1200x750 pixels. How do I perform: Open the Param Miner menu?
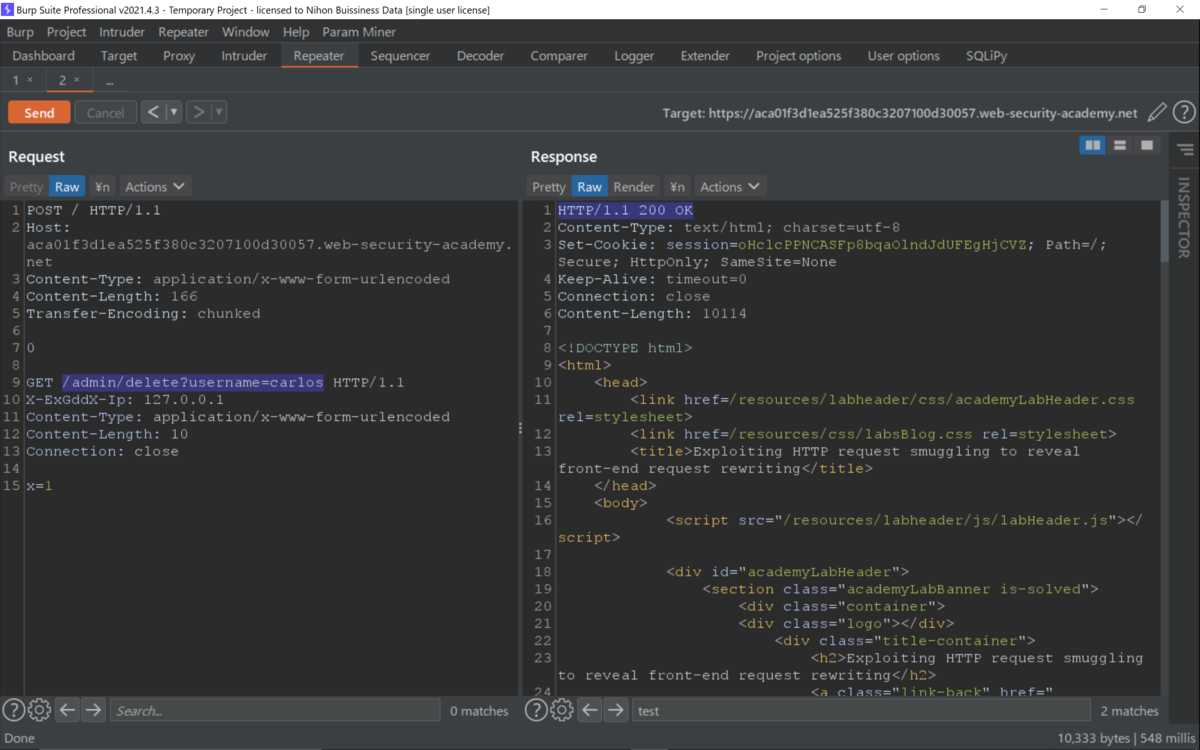[x=359, y=32]
